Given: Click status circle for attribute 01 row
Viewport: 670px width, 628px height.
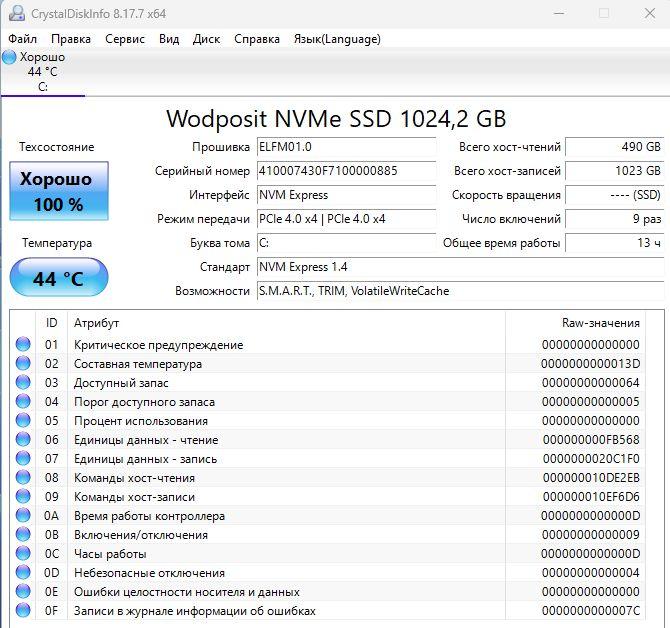Looking at the screenshot, I should click(23, 345).
